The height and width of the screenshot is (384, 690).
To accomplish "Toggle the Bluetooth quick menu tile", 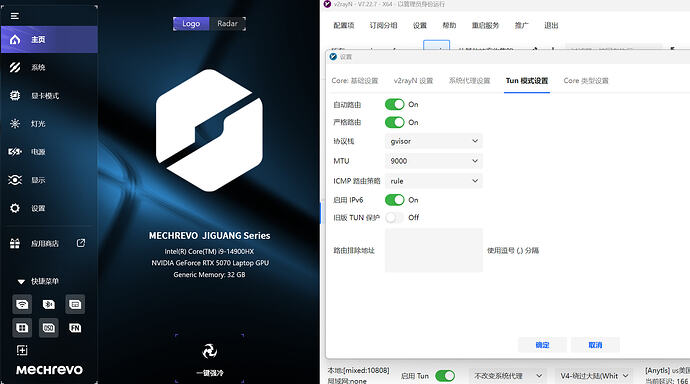I will coord(48,304).
